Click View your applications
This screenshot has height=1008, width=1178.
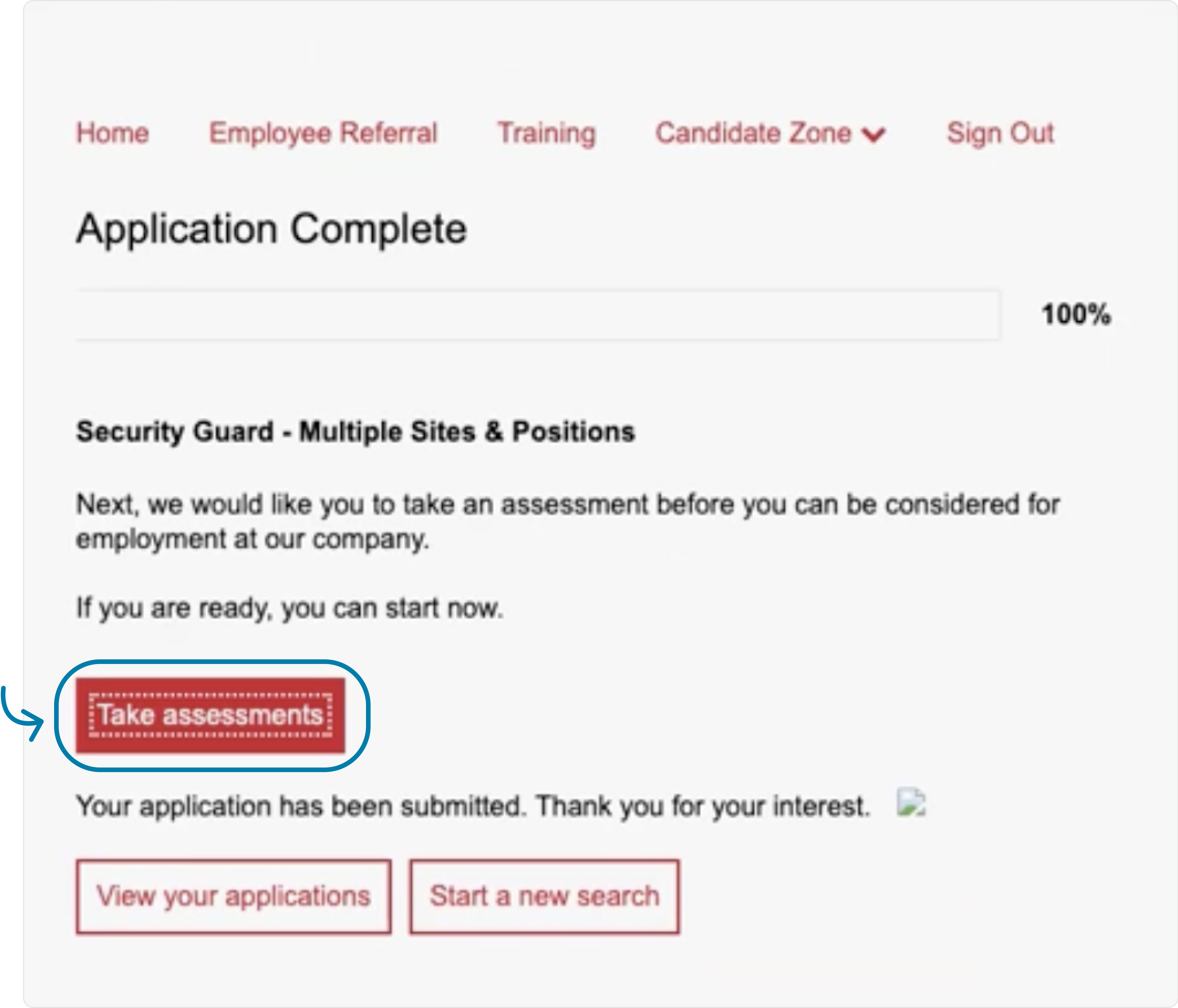tap(233, 897)
